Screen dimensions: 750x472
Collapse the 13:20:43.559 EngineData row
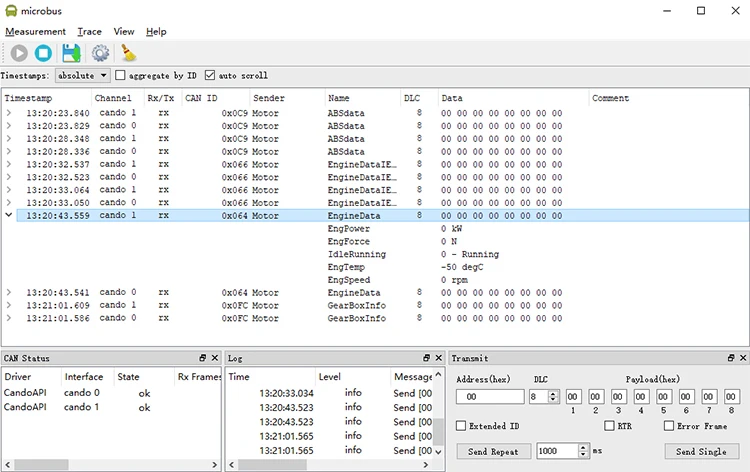(9, 215)
